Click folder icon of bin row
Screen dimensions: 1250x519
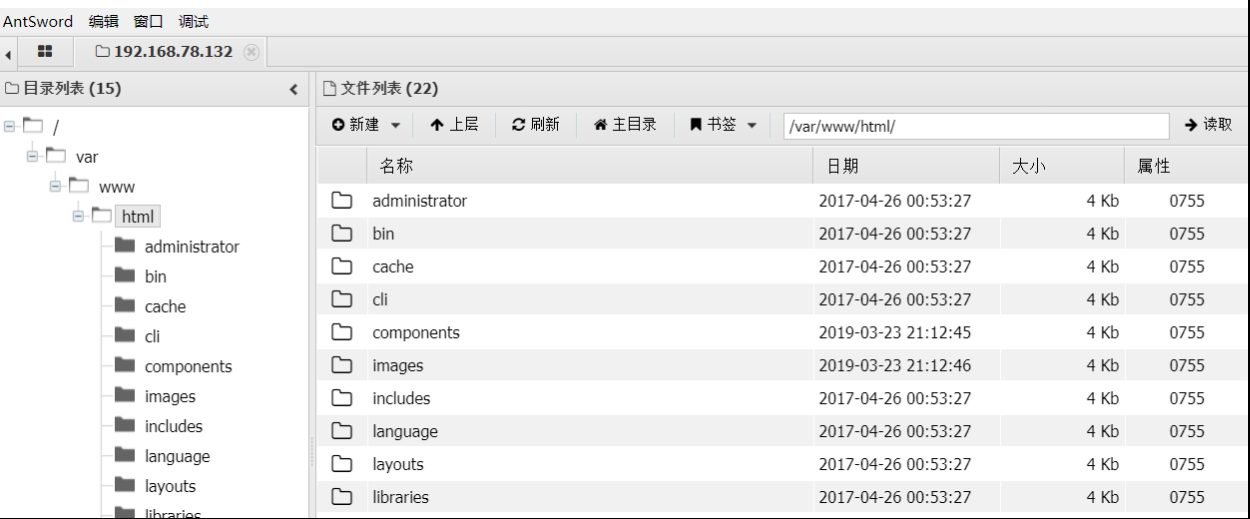coord(342,233)
